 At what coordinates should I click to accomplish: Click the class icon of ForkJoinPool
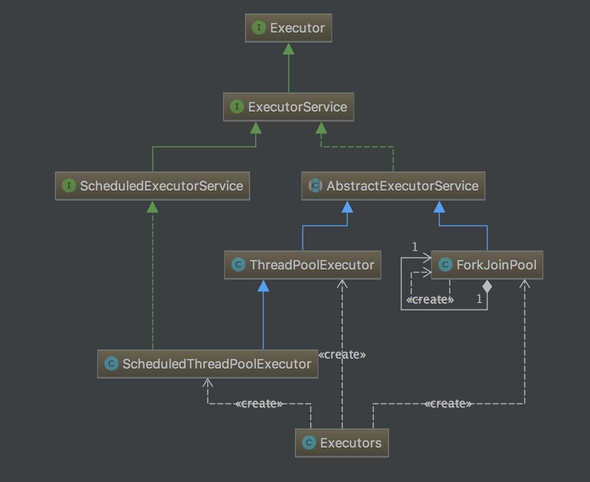(445, 265)
